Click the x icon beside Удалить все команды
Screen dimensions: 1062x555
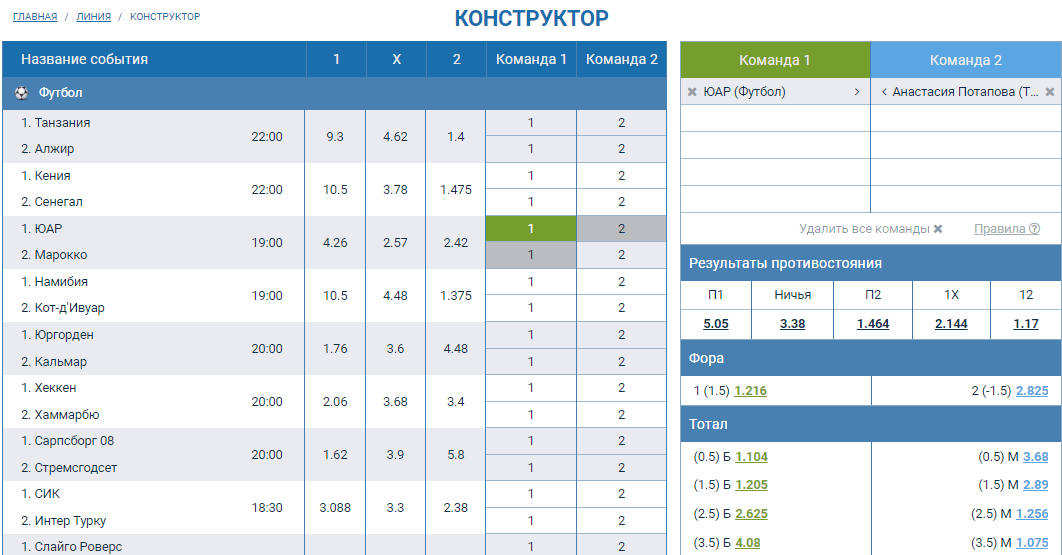[x=938, y=229]
